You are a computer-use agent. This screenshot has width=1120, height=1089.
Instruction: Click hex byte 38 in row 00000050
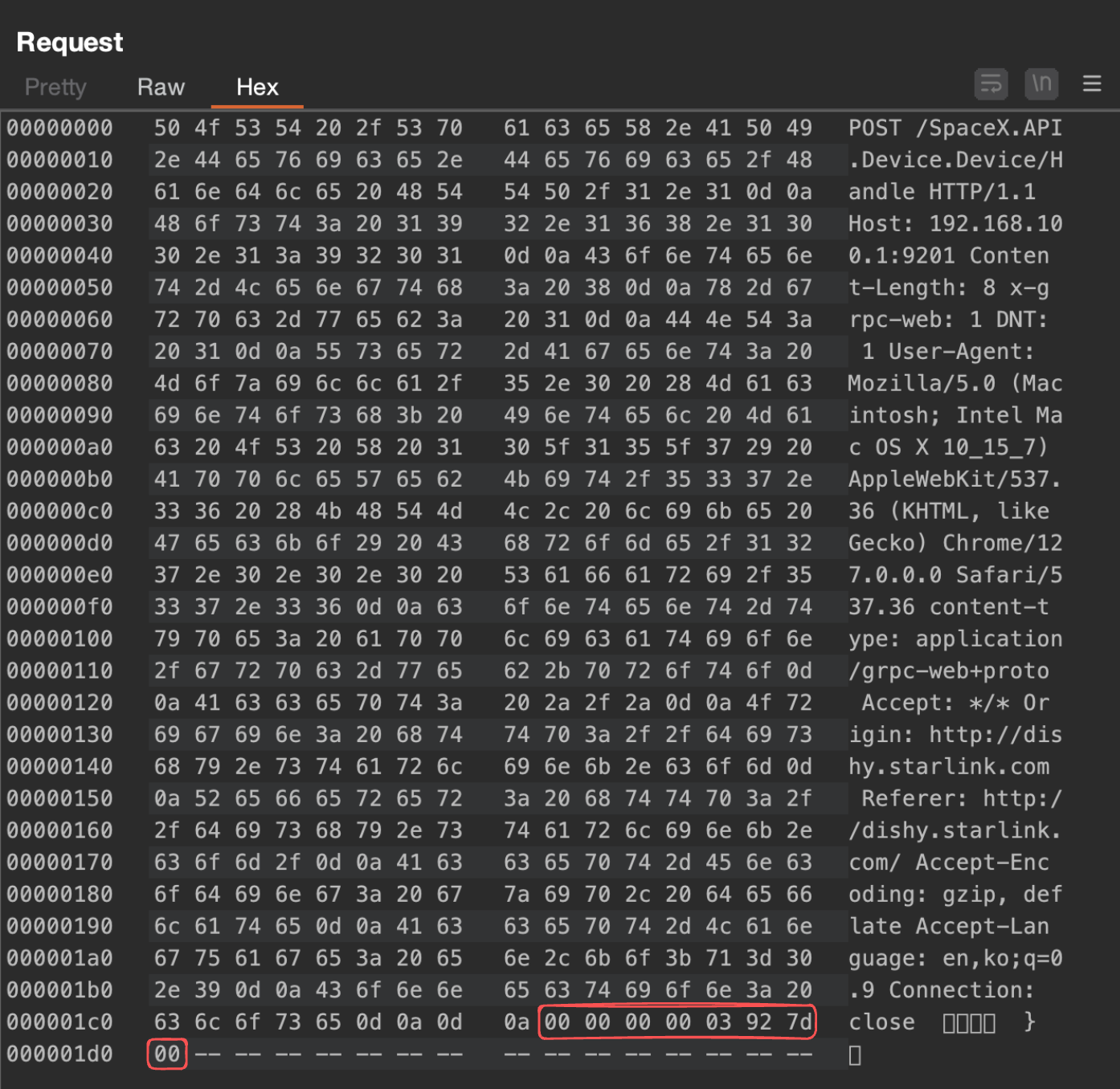click(x=598, y=288)
